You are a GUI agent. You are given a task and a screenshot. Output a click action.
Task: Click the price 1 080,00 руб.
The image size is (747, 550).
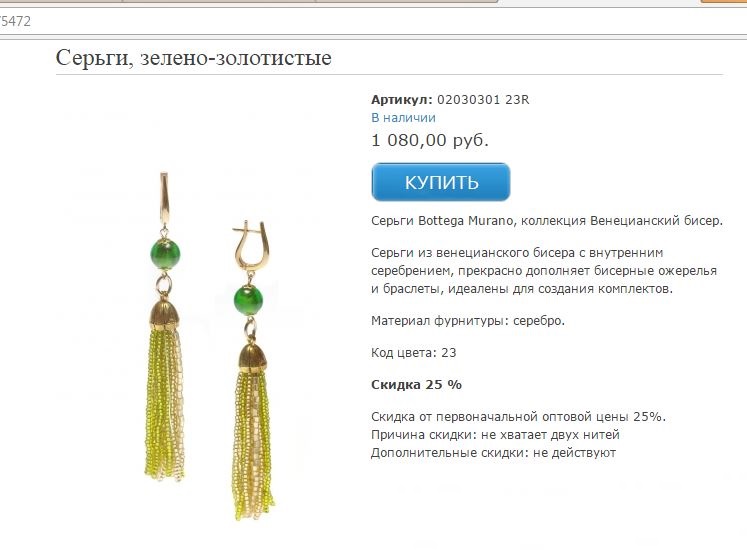430,140
